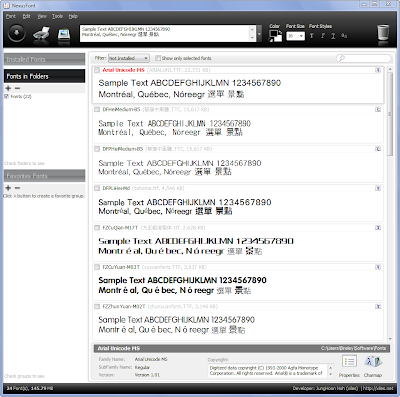The image size is (400, 397).
Task: Click the copyright box scroll-down arrow
Action: click(x=330, y=374)
